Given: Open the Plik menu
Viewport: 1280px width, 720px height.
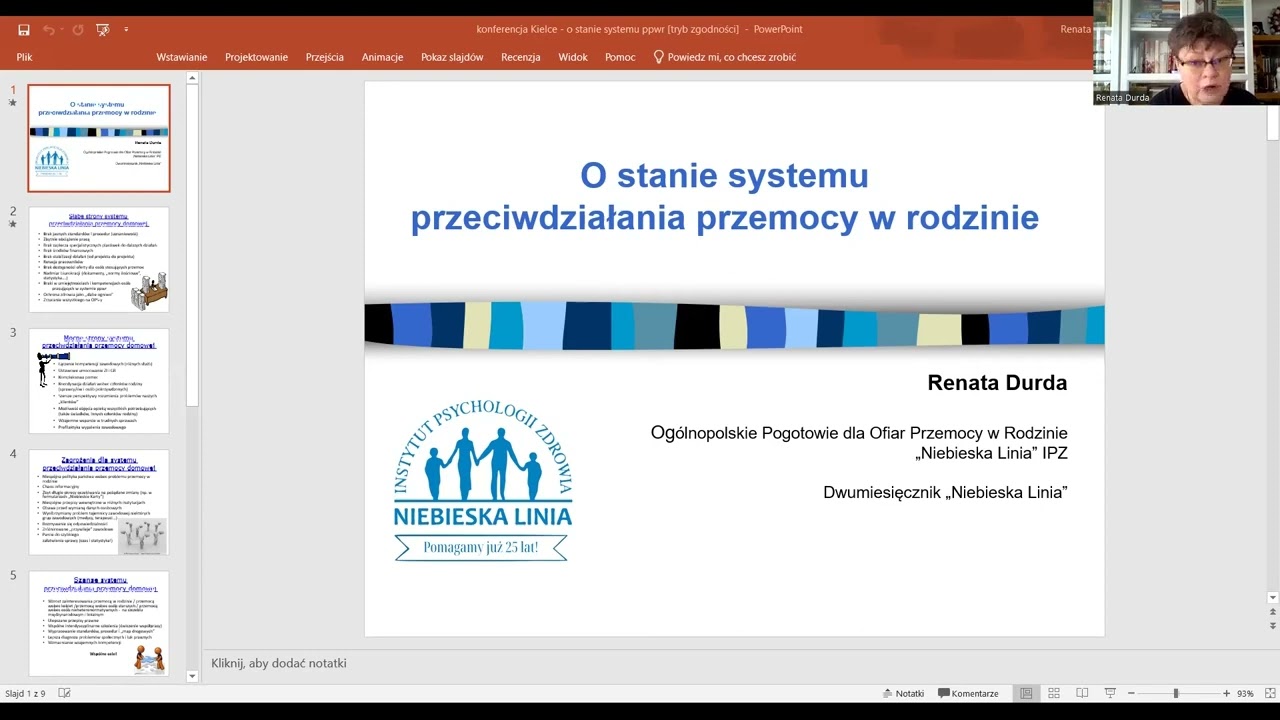Looking at the screenshot, I should (24, 57).
